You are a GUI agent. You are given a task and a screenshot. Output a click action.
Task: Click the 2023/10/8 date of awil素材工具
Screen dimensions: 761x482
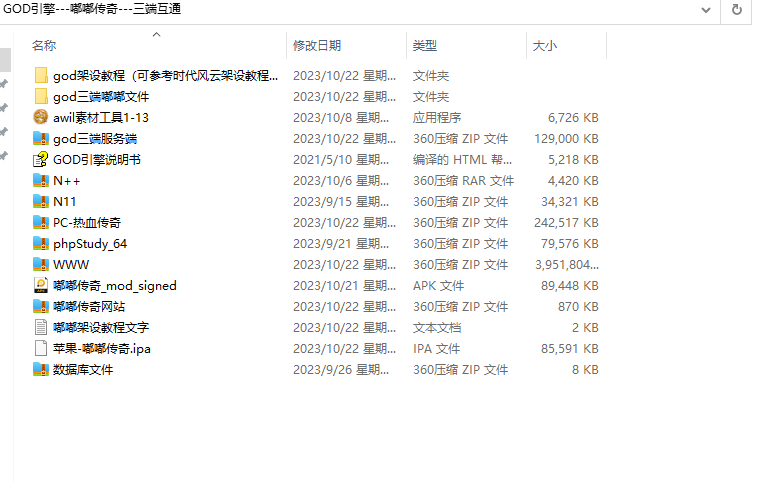pos(341,117)
